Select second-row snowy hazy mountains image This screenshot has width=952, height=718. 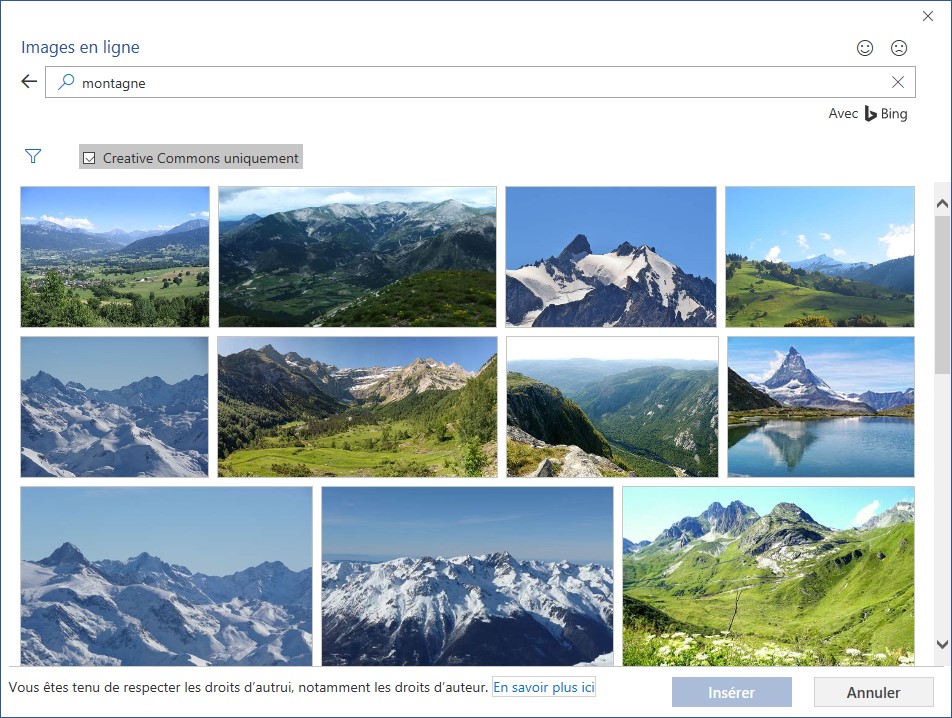pyautogui.click(x=114, y=407)
